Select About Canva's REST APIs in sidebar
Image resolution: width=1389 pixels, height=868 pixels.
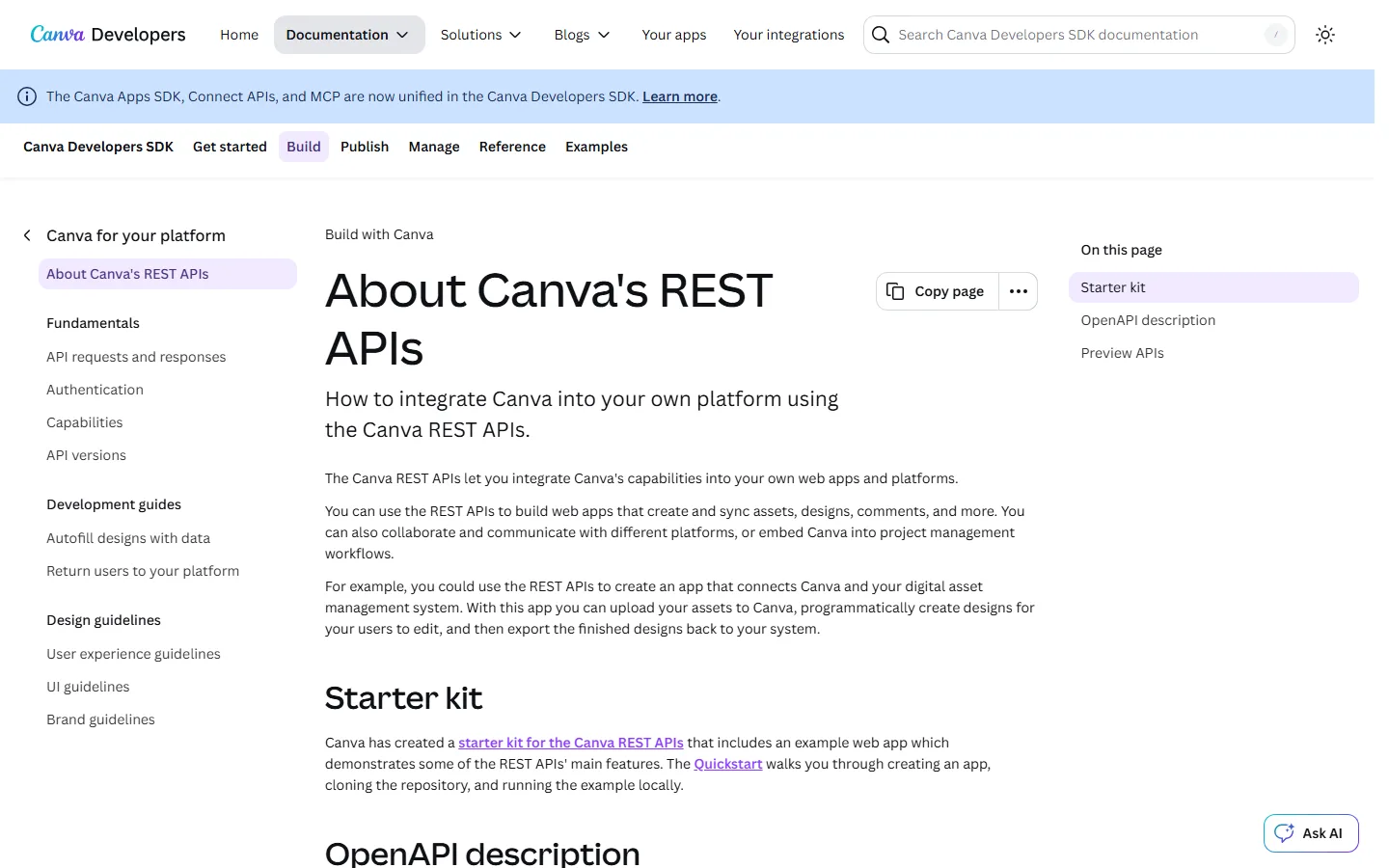coord(168,274)
